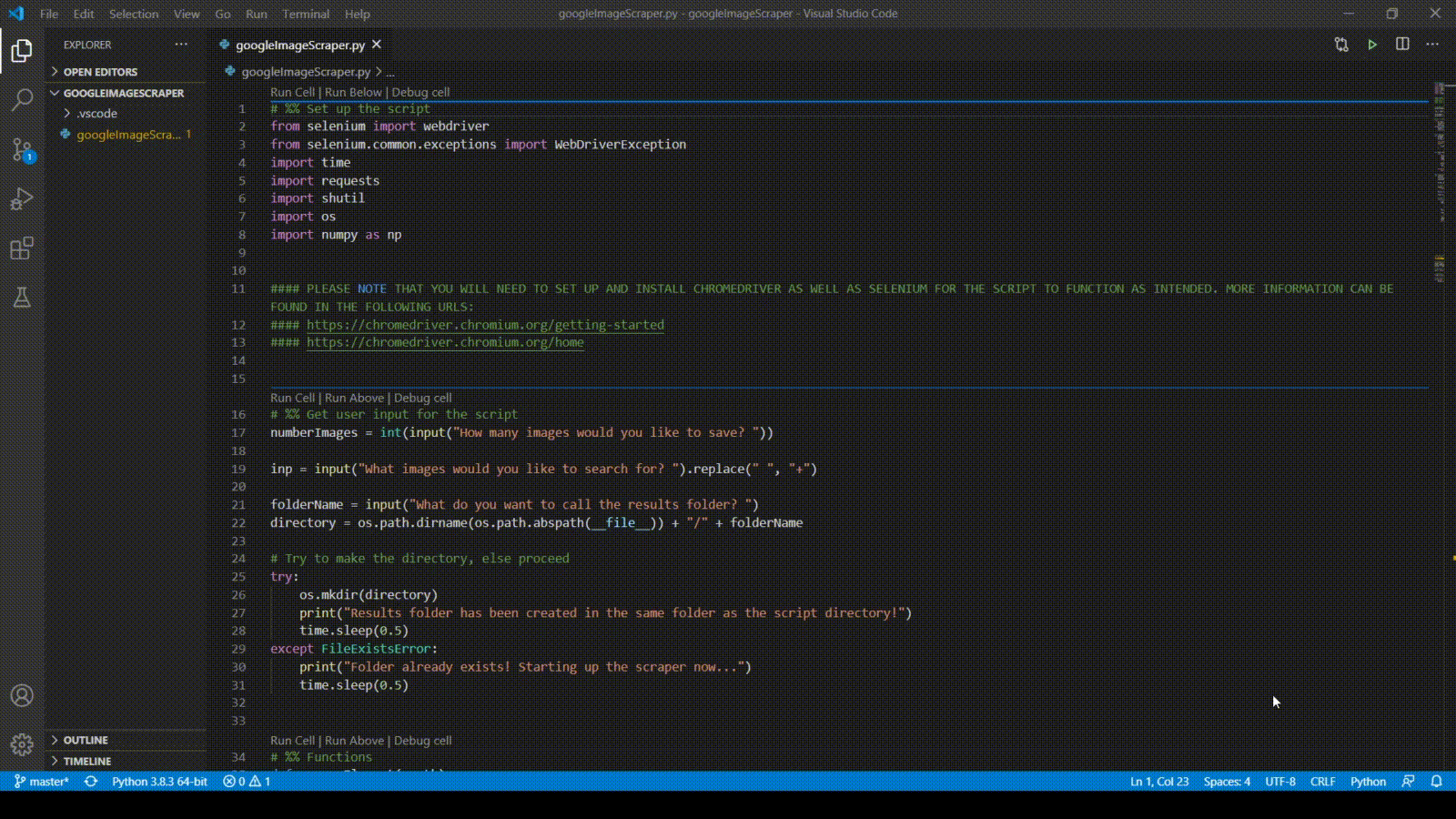
Task: Click the errors and warnings indicator
Action: click(247, 782)
